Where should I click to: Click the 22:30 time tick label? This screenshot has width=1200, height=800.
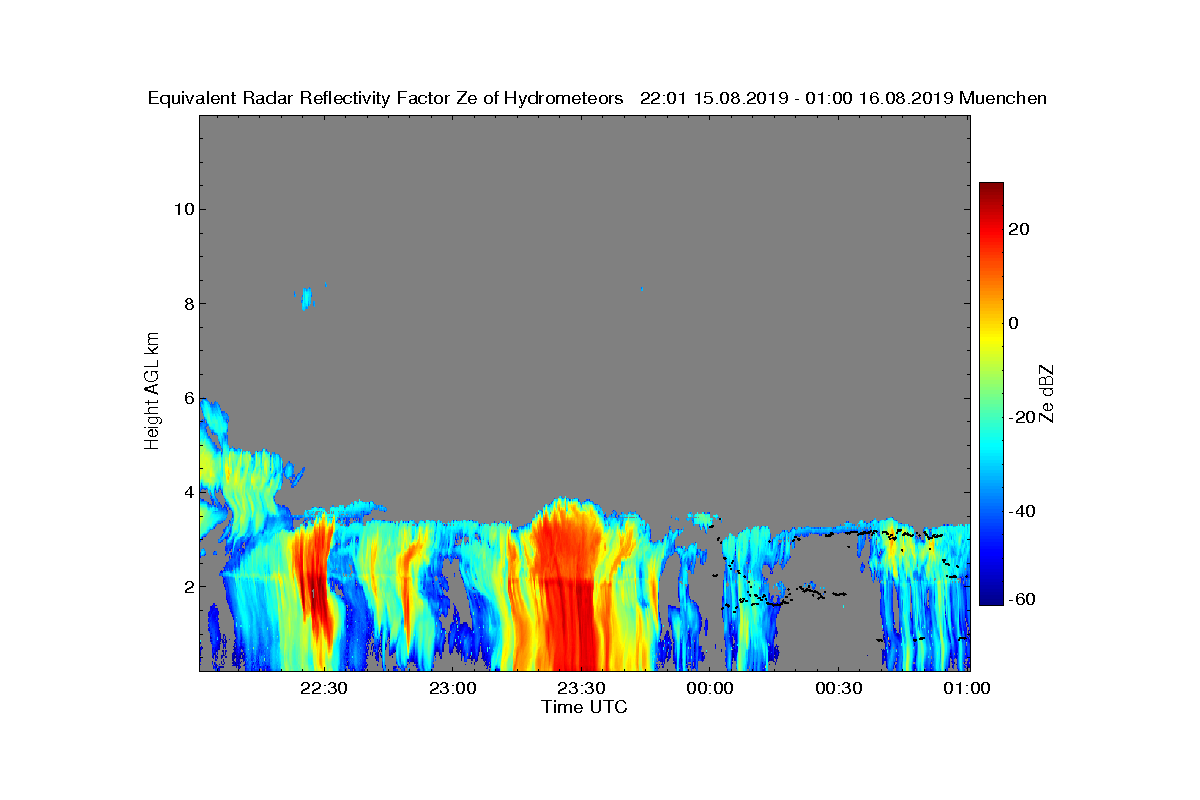coord(323,688)
